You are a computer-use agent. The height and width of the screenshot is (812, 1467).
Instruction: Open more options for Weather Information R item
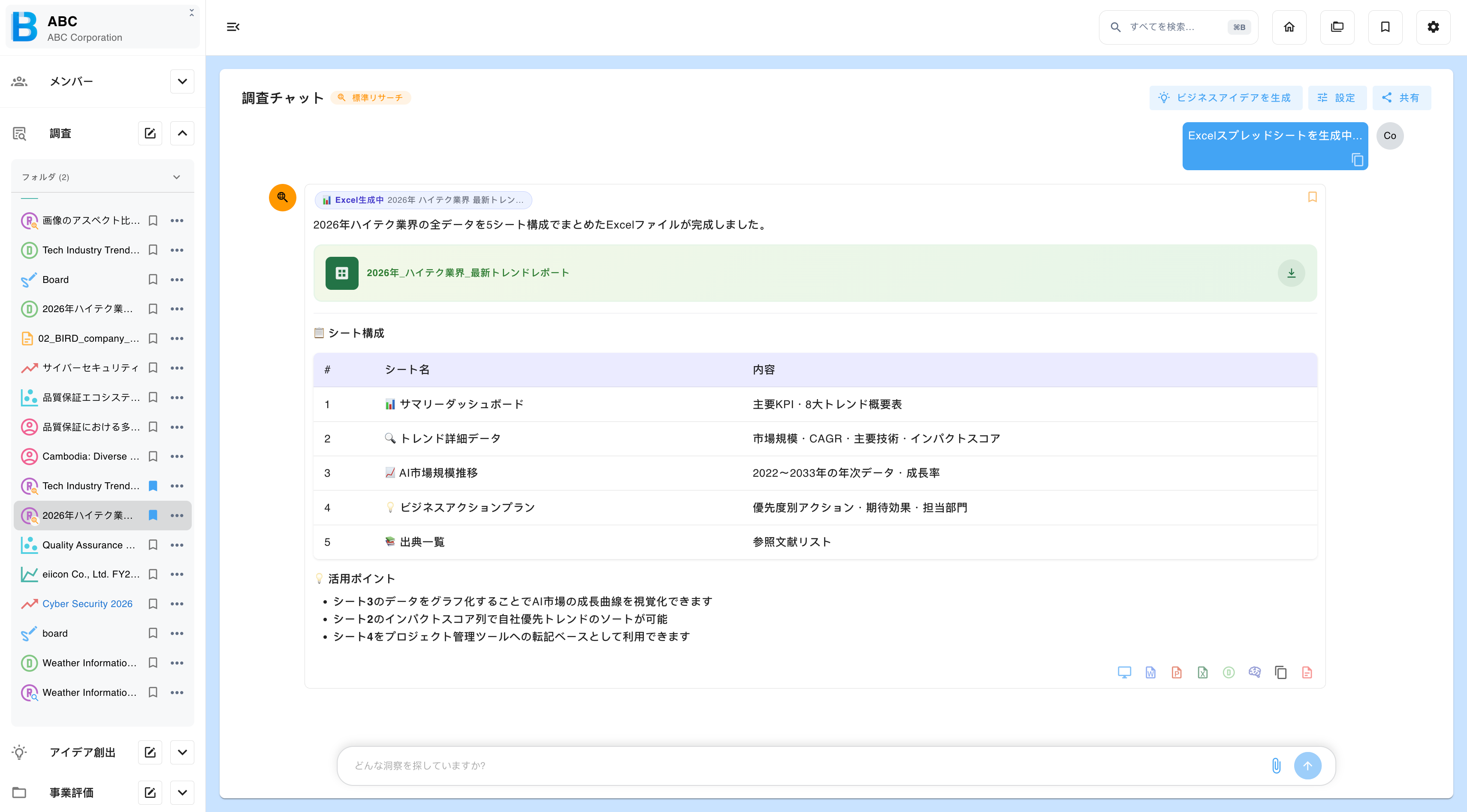[177, 692]
